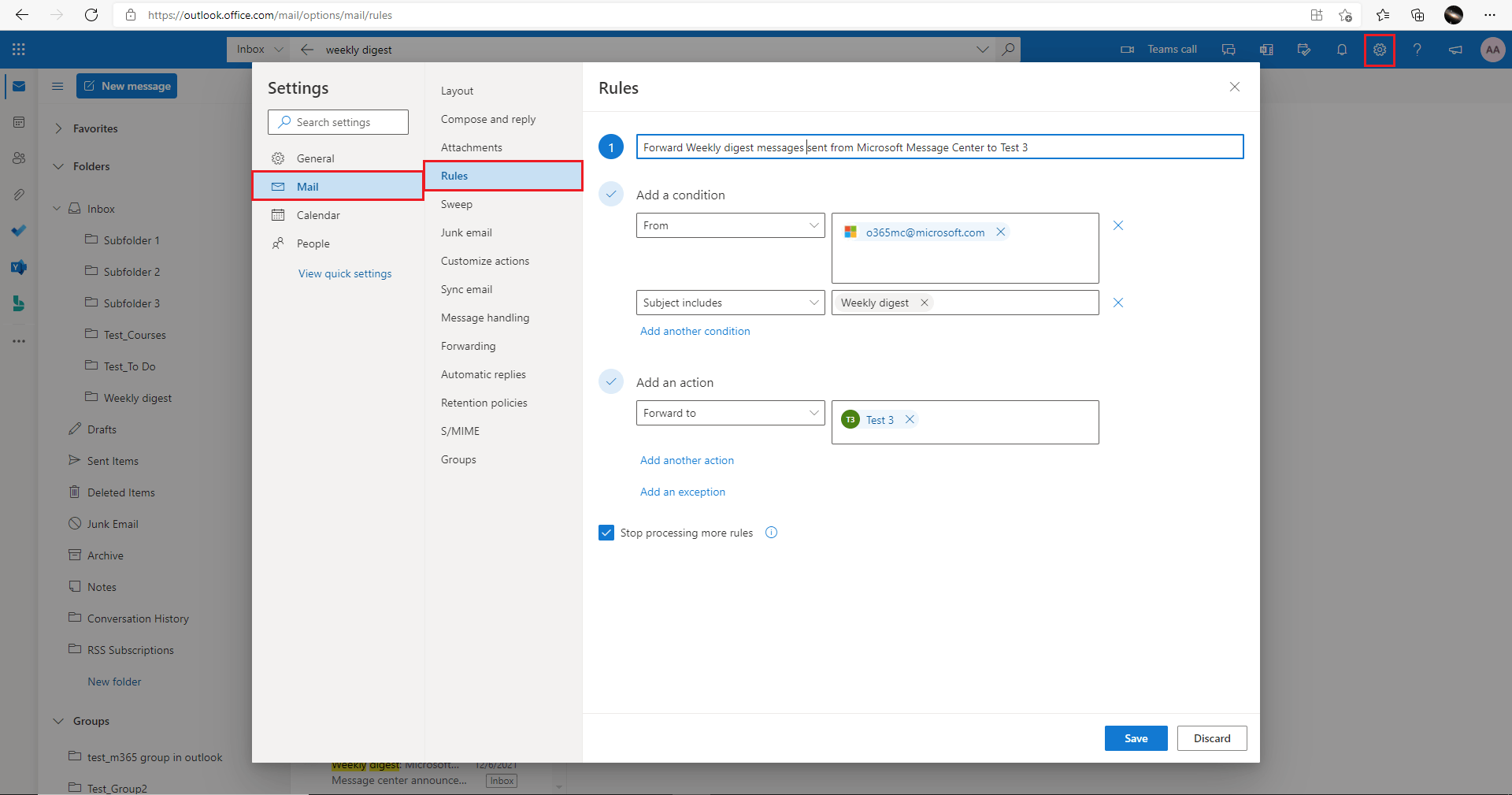Open the Deleted Items folder
Image resolution: width=1512 pixels, height=795 pixels.
click(x=120, y=492)
